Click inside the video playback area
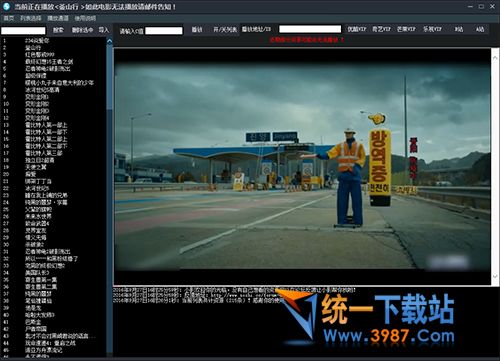This screenshot has width=500, height=361. click(x=303, y=166)
